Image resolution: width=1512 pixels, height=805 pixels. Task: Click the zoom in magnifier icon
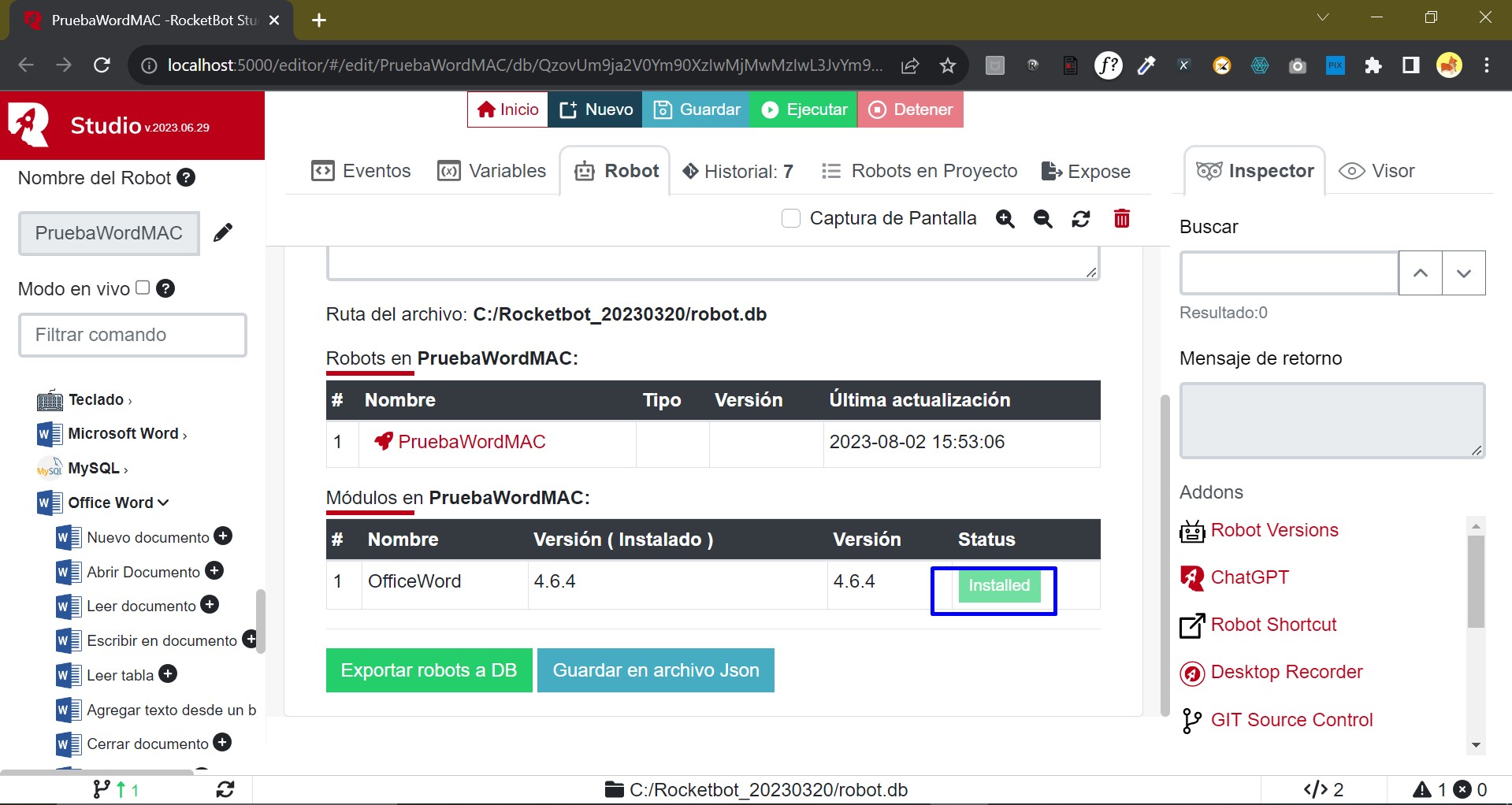1005,219
